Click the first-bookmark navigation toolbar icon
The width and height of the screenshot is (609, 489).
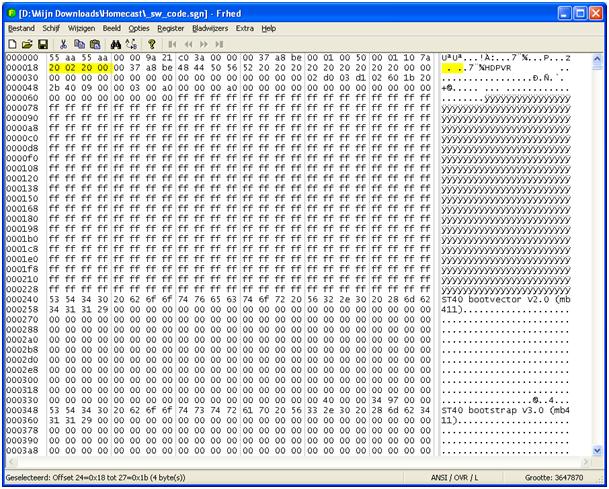click(x=172, y=44)
